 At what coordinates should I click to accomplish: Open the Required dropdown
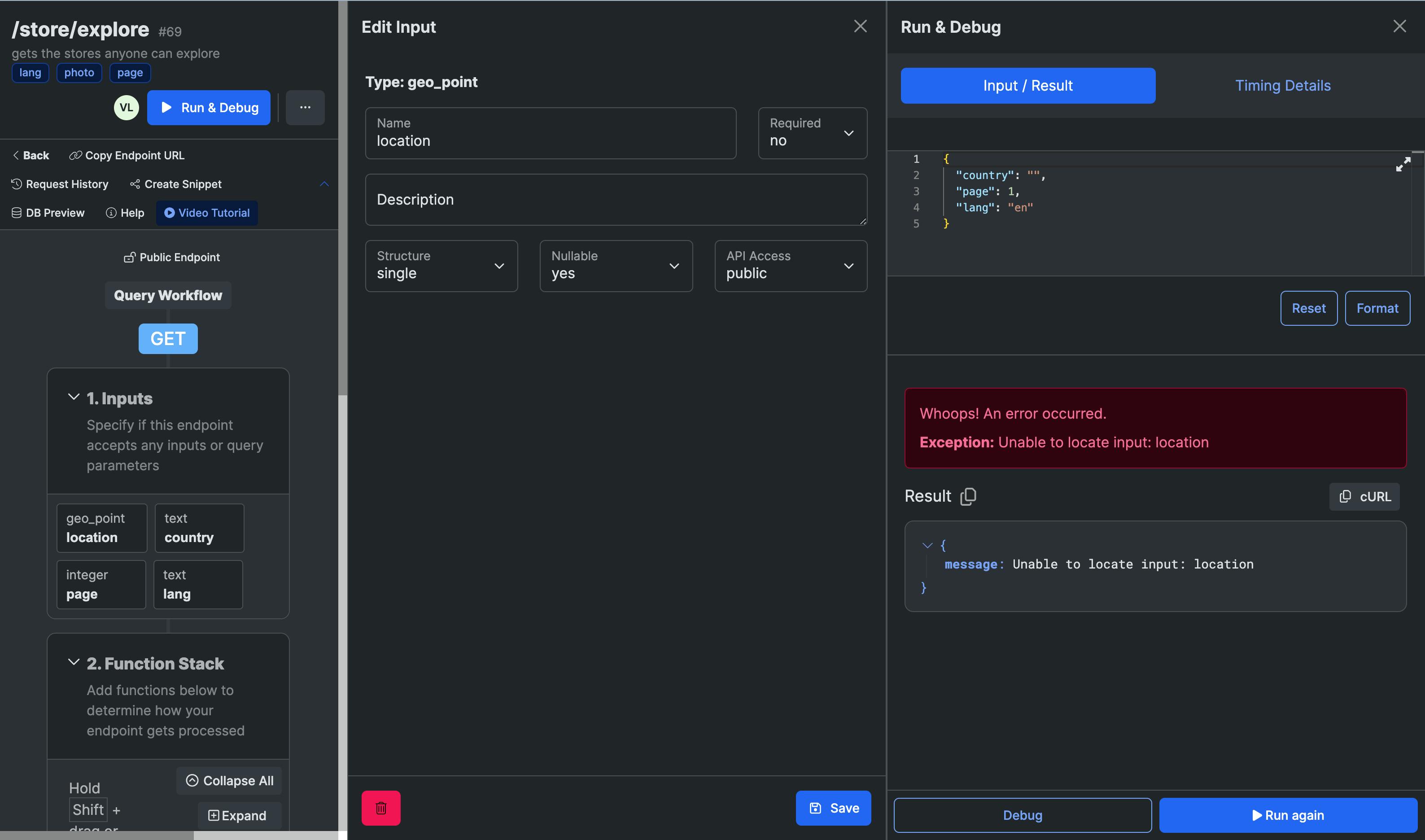pyautogui.click(x=812, y=133)
